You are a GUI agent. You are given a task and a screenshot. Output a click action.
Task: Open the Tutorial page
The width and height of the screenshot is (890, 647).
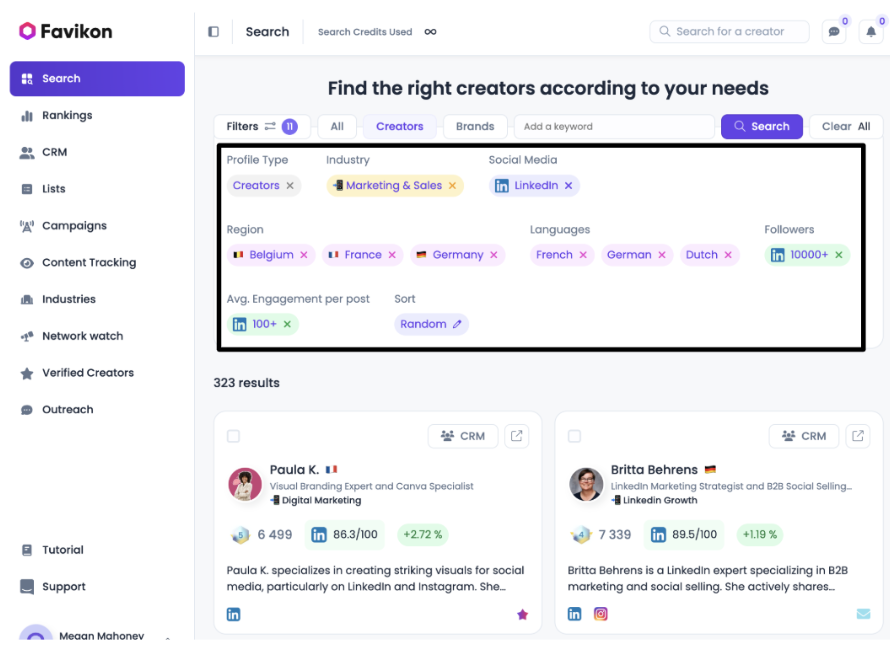tap(52, 550)
